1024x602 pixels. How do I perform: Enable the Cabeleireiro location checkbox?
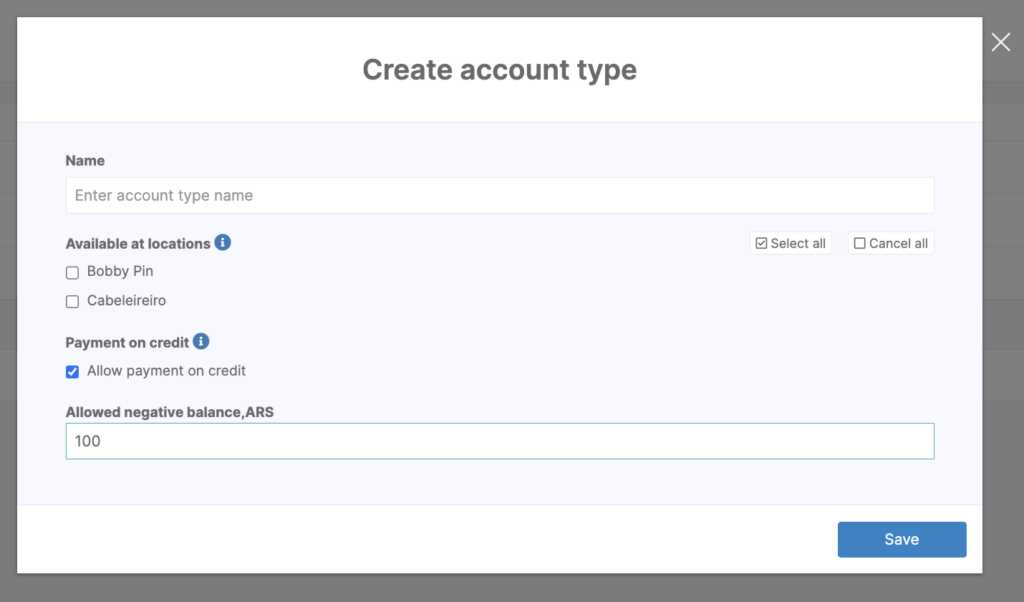point(72,301)
